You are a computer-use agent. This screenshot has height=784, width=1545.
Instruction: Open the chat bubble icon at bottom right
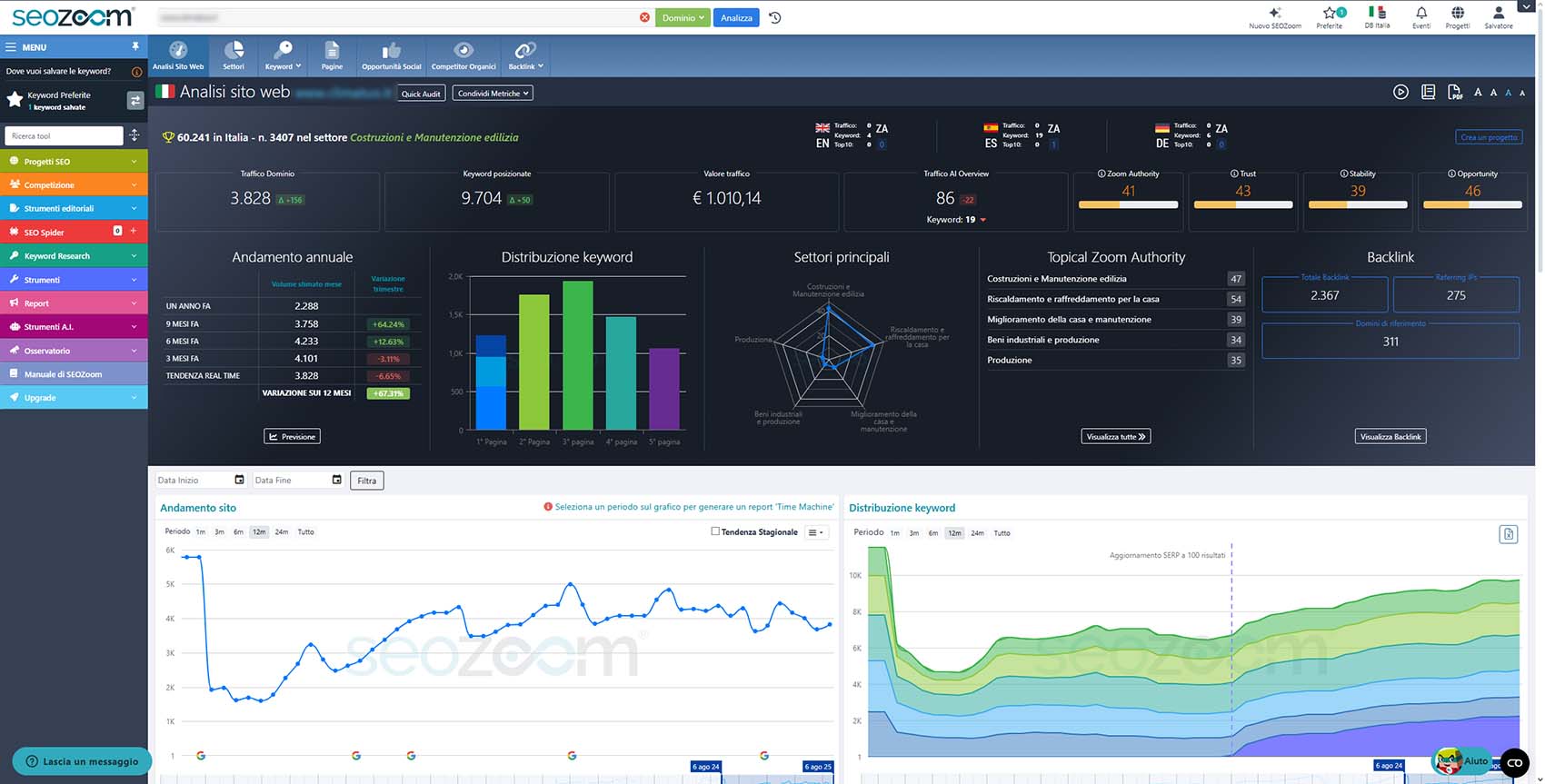tap(1514, 762)
